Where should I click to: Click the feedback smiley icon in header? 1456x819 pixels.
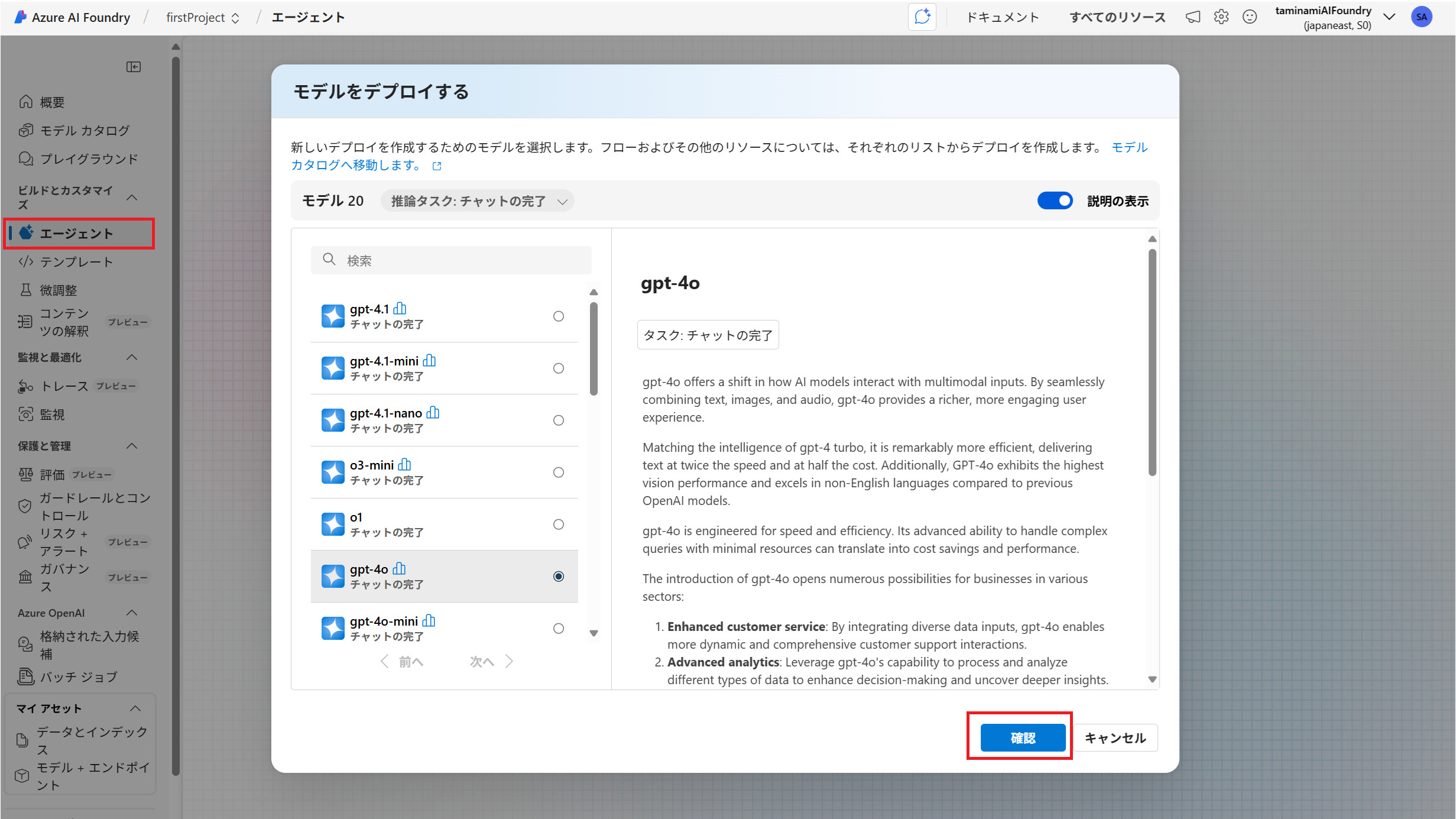(1250, 17)
